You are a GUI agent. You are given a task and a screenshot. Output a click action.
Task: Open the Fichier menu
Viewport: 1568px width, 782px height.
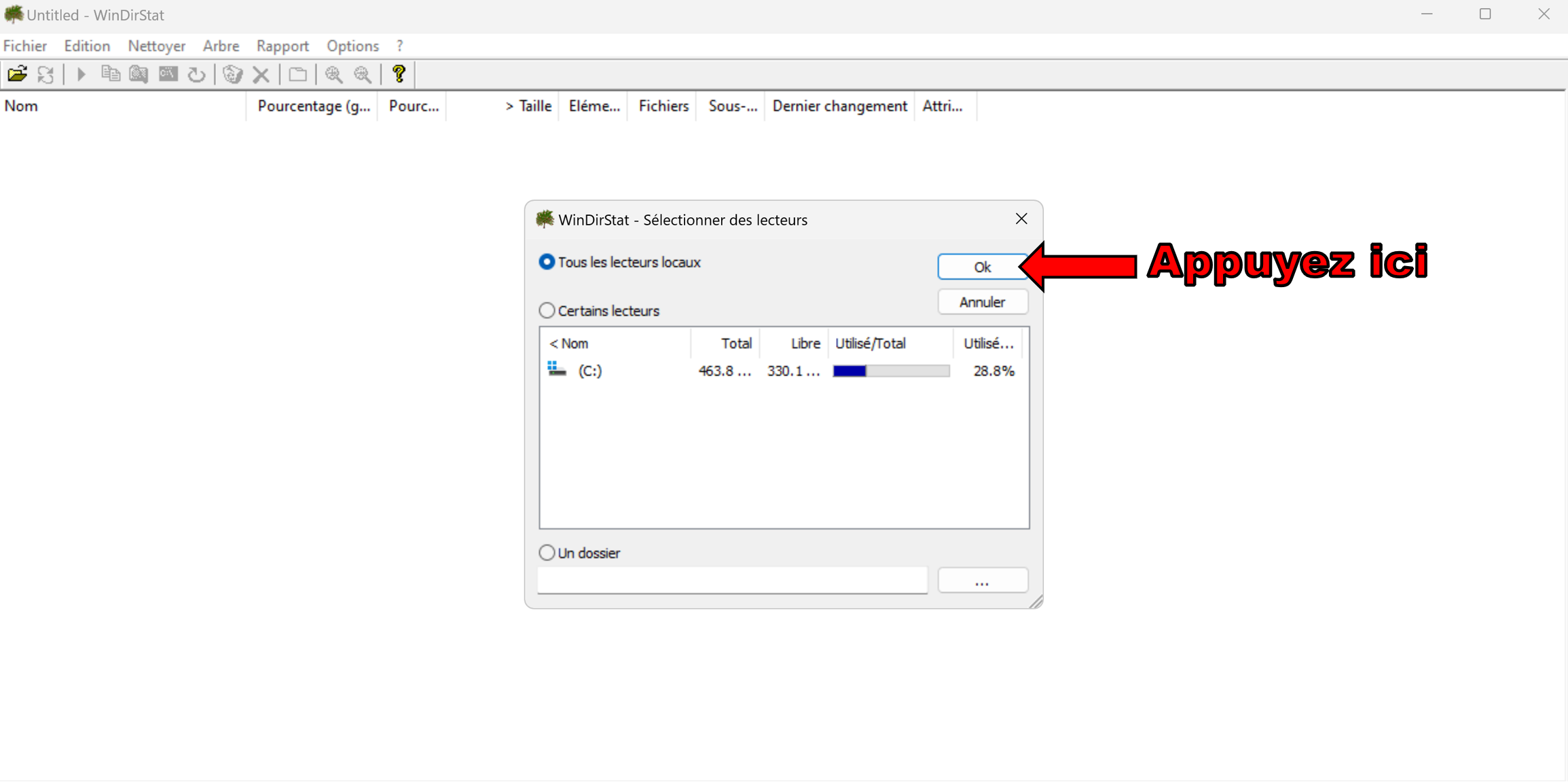click(25, 45)
